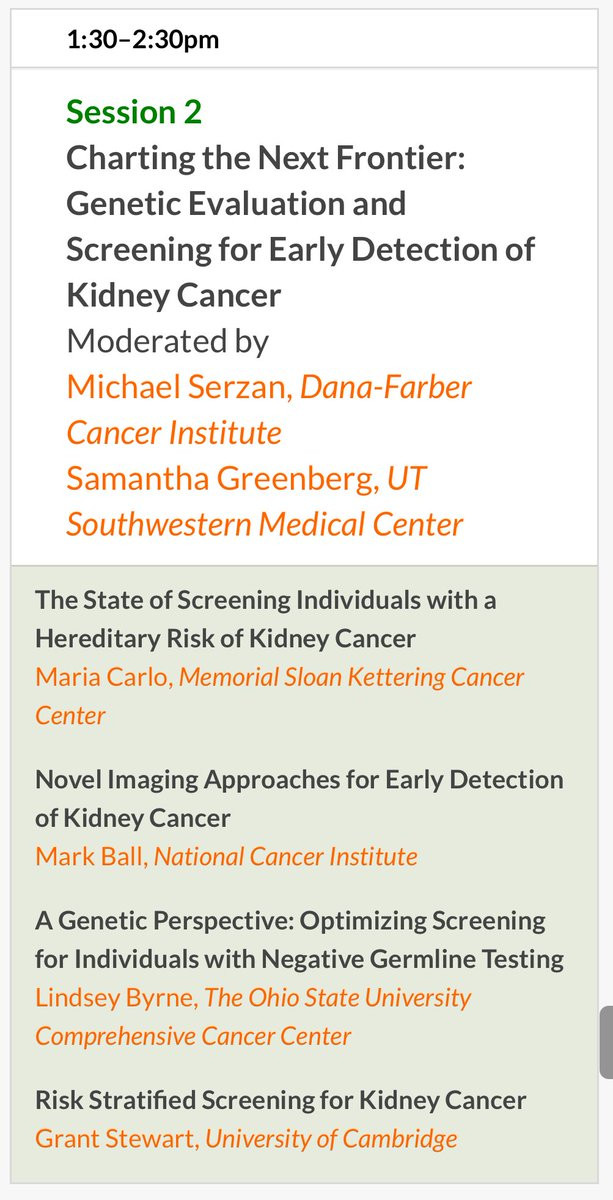Click National Cancer Institute affiliation
Viewport: 613px width, 1200px height.
tap(286, 857)
